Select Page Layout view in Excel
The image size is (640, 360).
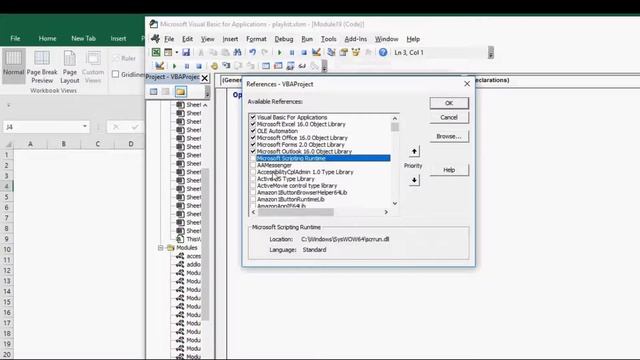click(70, 67)
